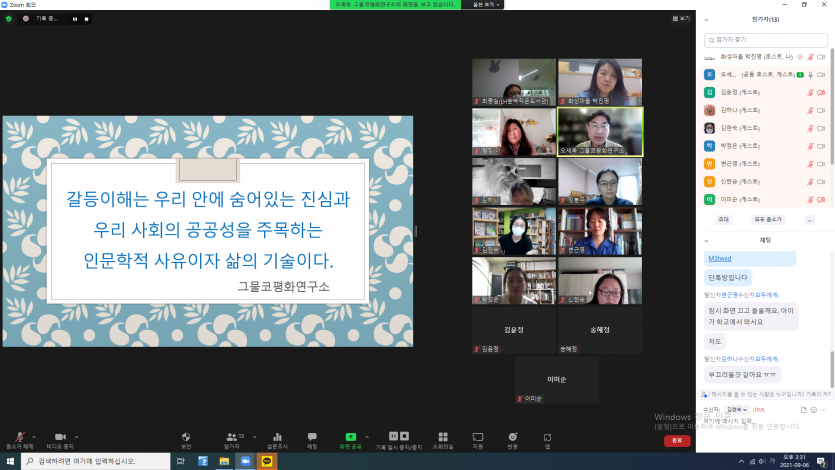
Task: Stop video with 비디오 중지 camera icon
Action: [x=60, y=436]
